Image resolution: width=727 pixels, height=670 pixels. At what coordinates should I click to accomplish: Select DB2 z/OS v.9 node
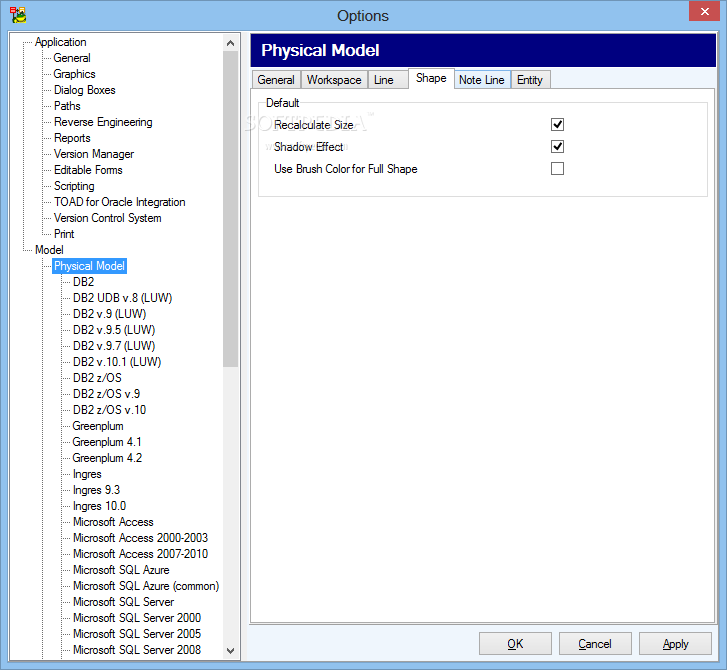107,394
